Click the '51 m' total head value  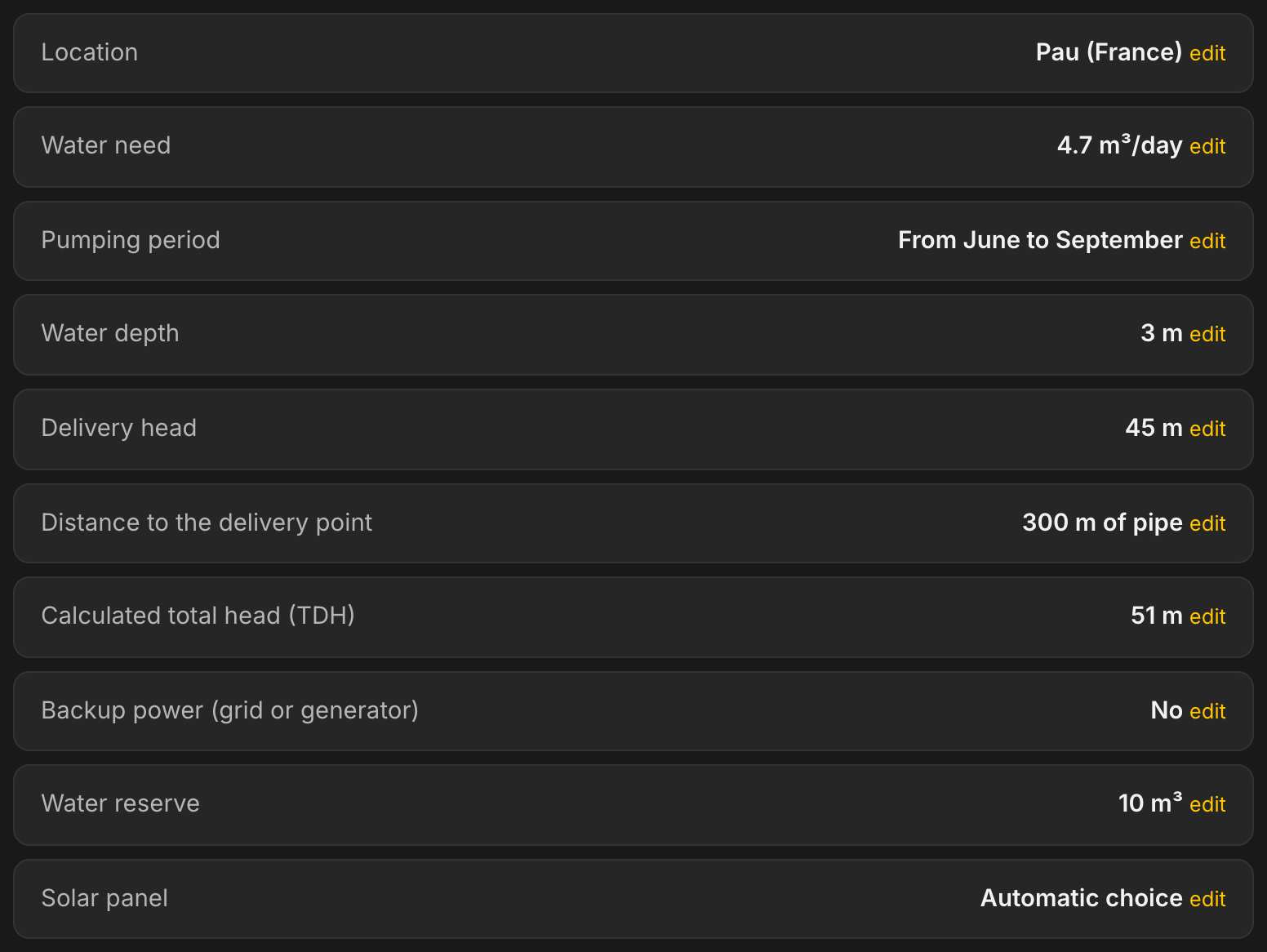pyautogui.click(x=1156, y=616)
